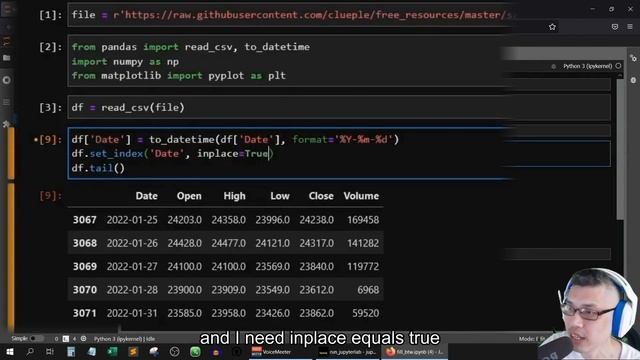Click the High column header

[x=235, y=196]
